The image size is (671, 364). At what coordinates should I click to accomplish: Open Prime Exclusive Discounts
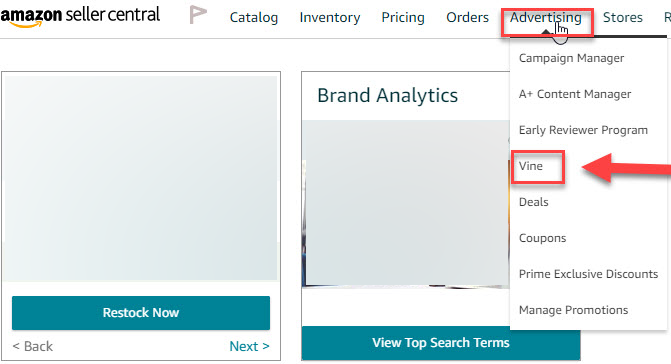[588, 274]
